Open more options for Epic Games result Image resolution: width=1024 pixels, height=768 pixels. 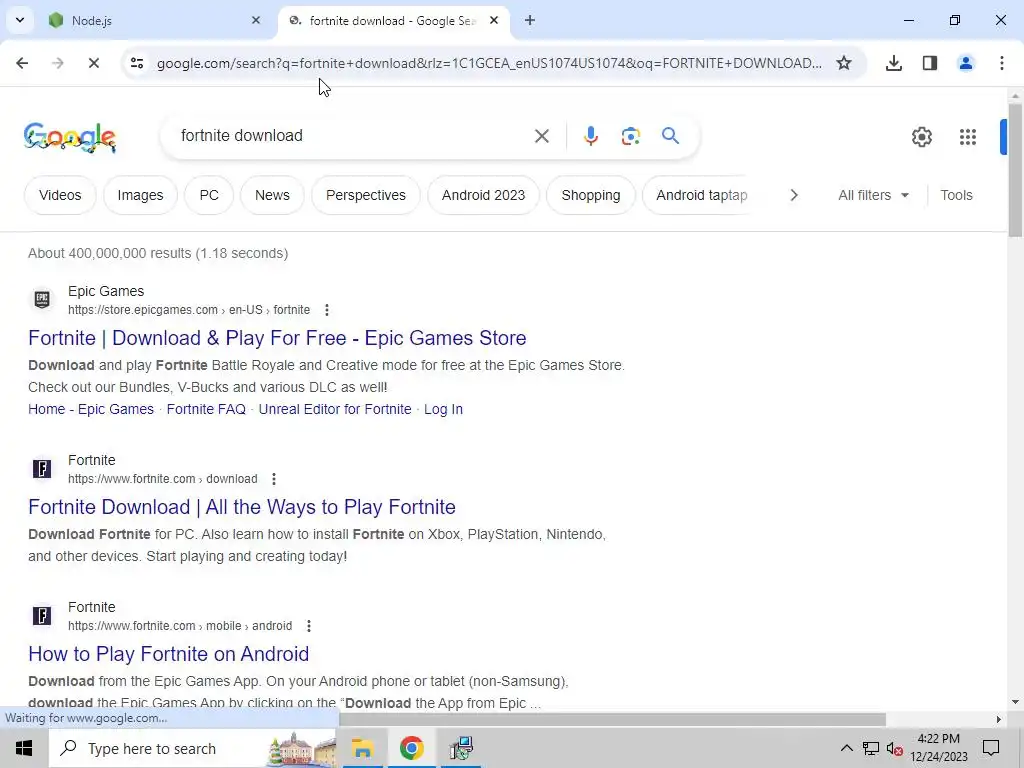tap(327, 310)
